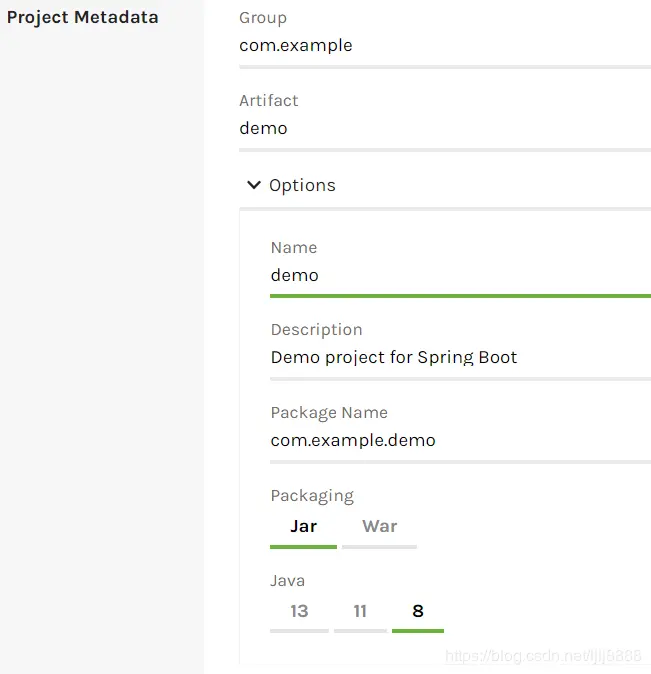Choose Java version 8
Screen dimensions: 651x674
[x=417, y=611]
